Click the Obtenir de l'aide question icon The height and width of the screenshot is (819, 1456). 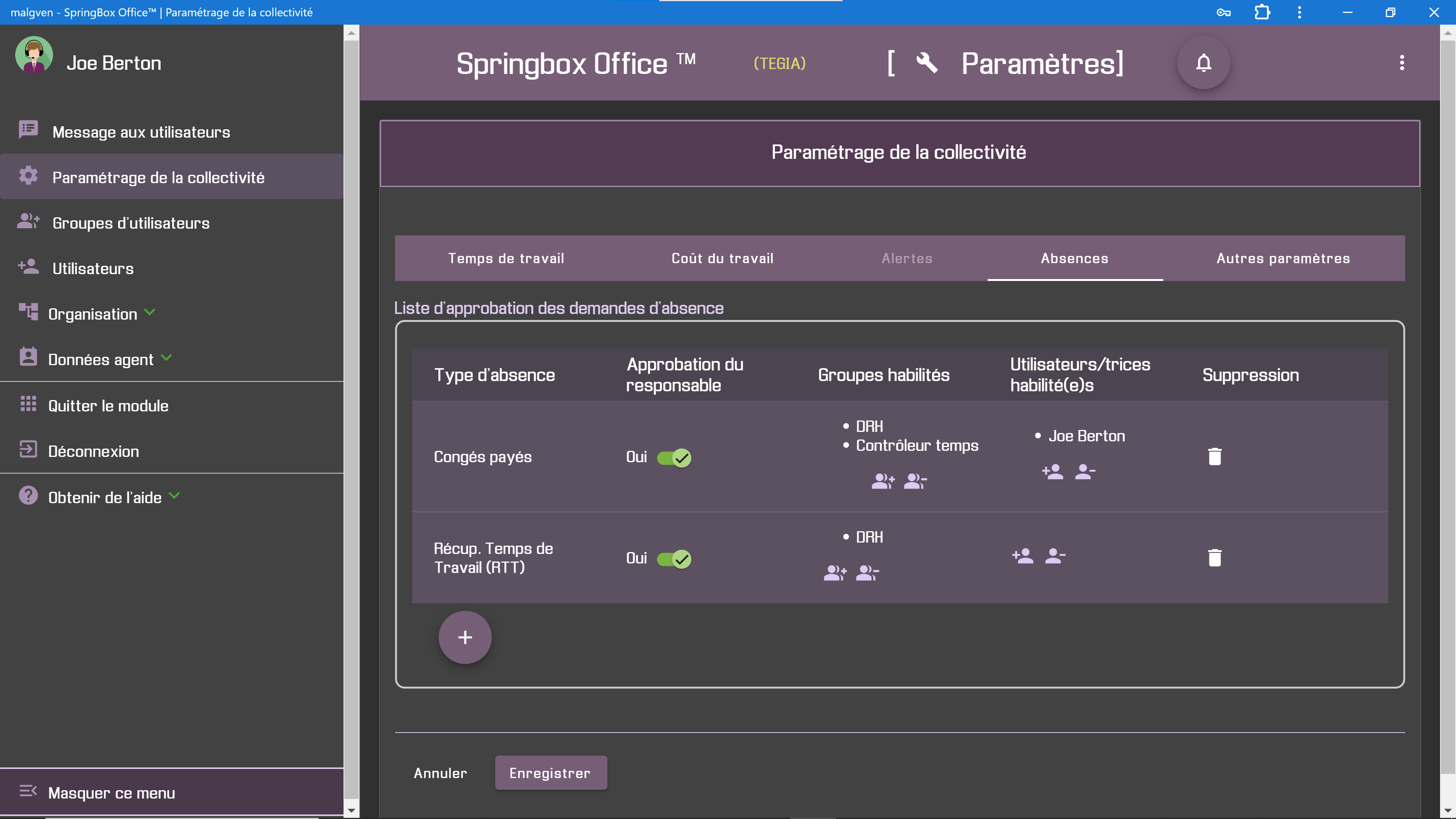click(28, 495)
